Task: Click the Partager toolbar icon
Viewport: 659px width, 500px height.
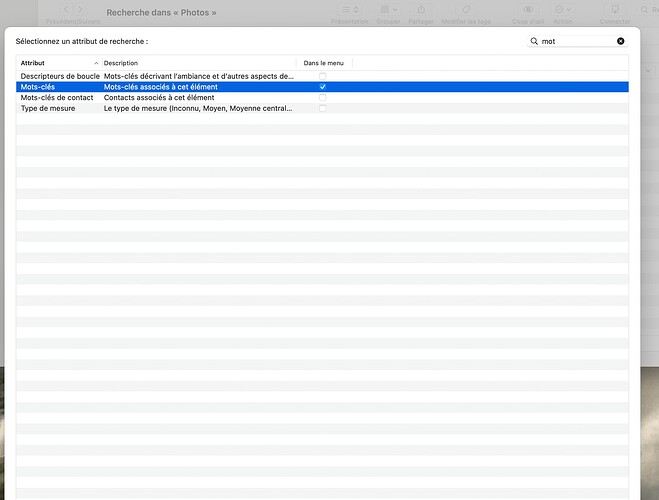Action: point(419,9)
